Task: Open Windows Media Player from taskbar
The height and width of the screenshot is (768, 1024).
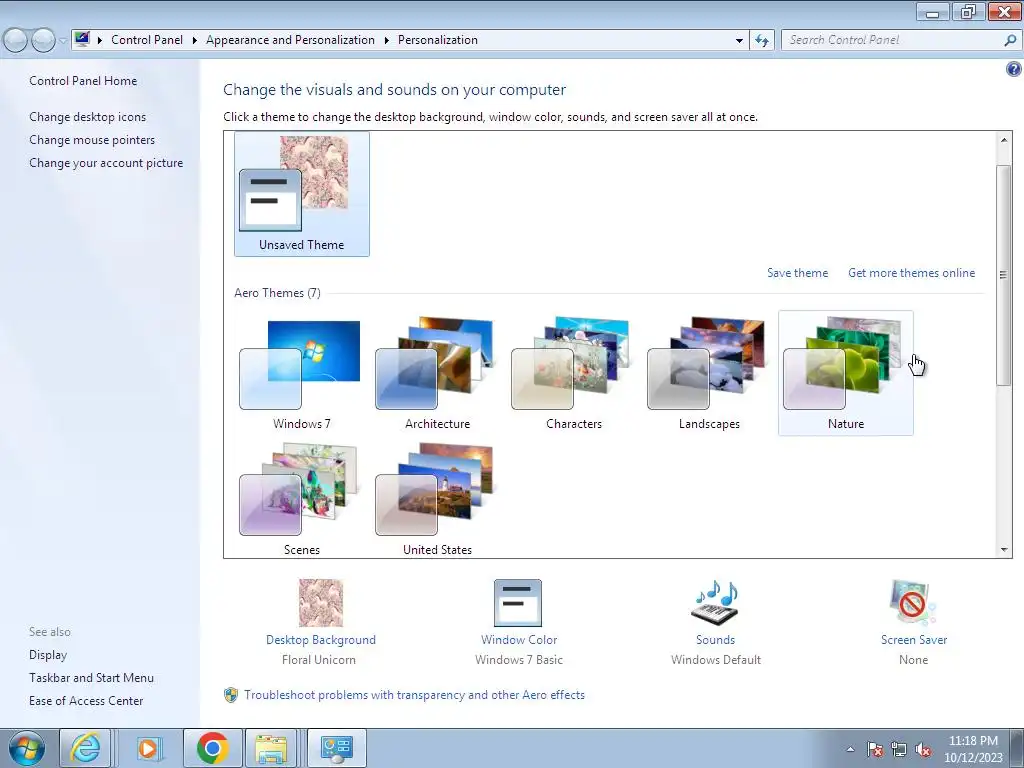Action: tap(148, 748)
